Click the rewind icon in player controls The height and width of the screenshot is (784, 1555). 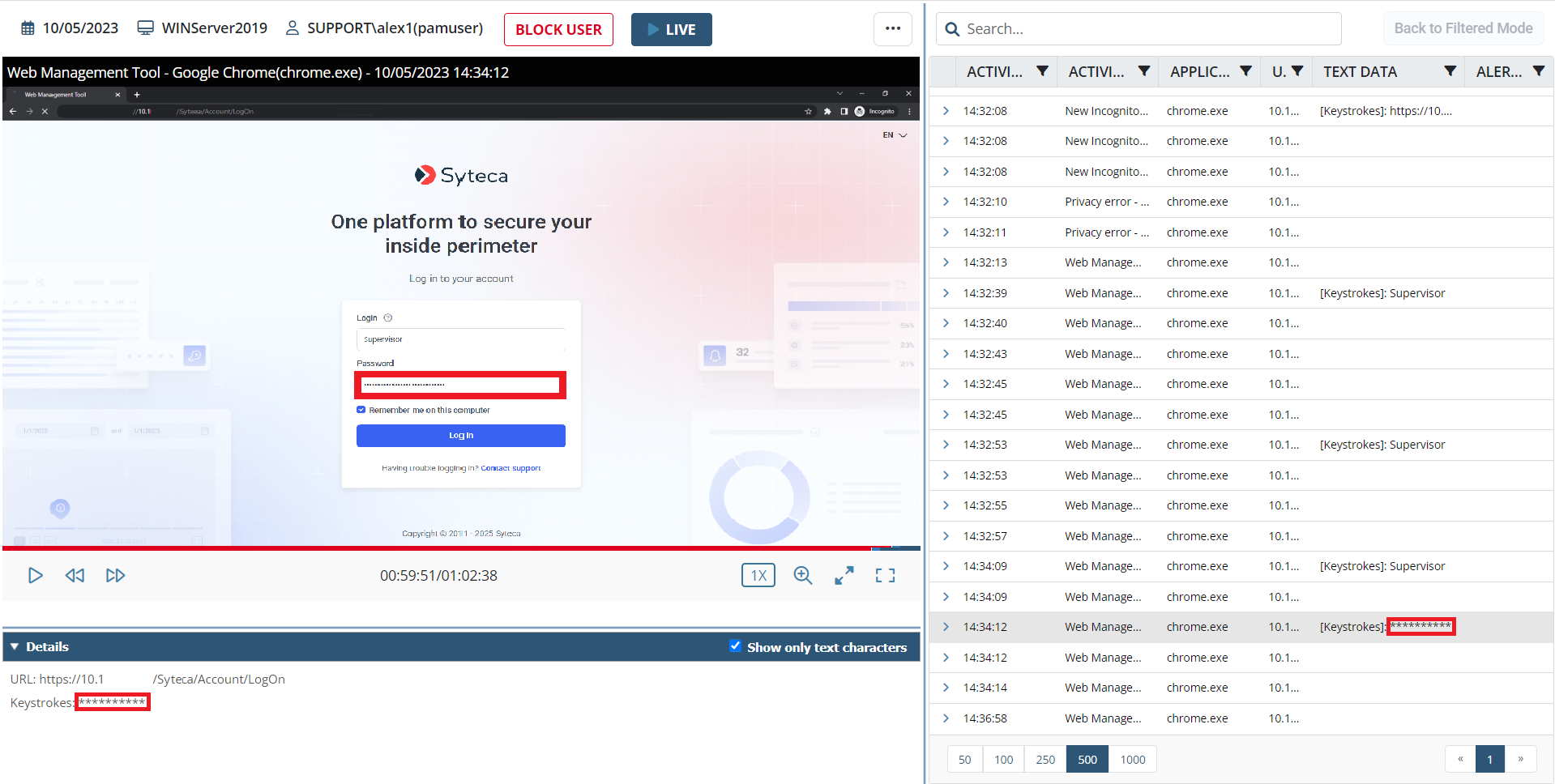pyautogui.click(x=75, y=575)
